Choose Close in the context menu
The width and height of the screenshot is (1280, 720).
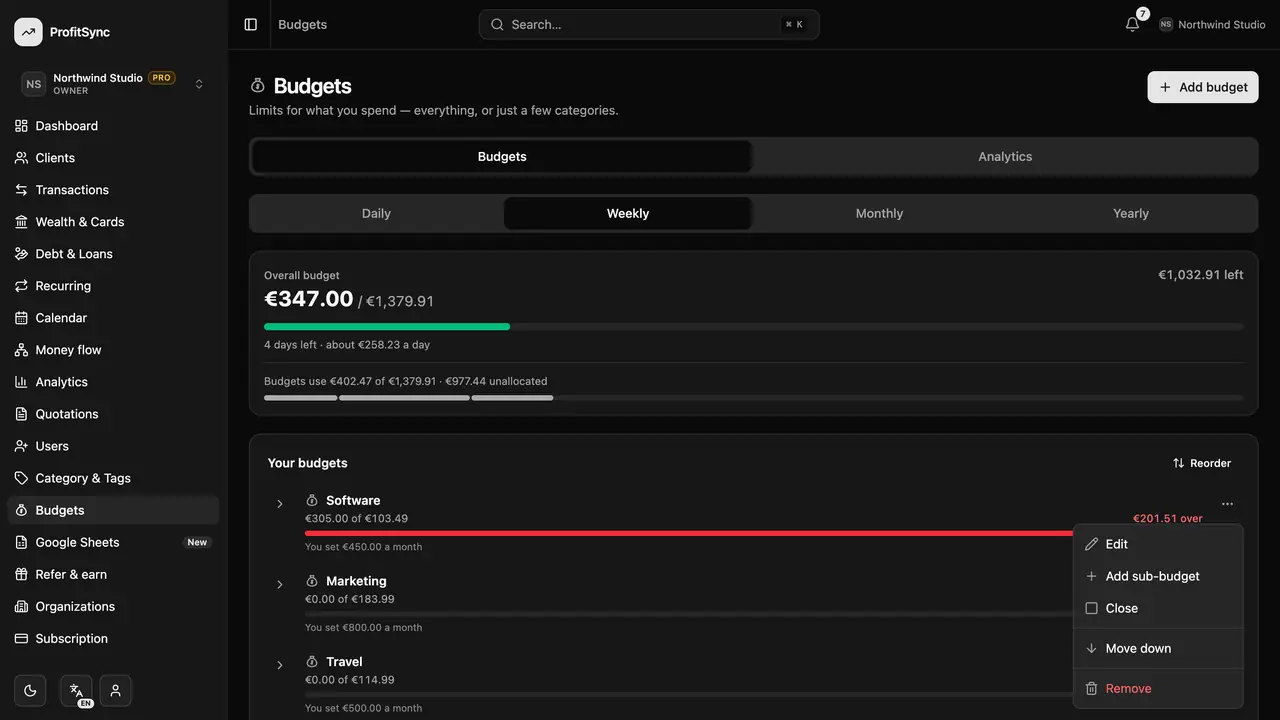(1158, 608)
